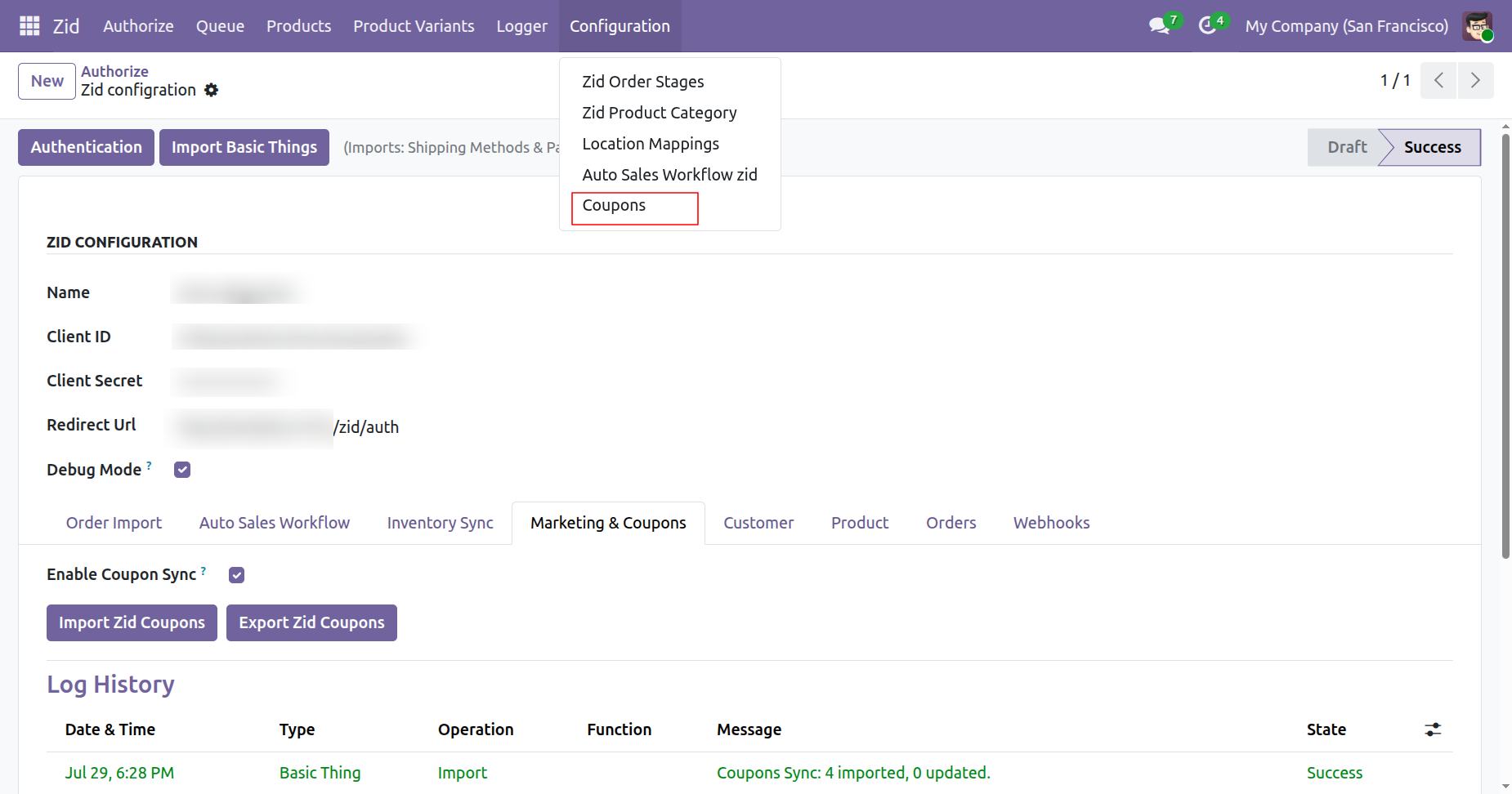Set the status to Success
This screenshot has width=1512, height=794.
pos(1432,147)
